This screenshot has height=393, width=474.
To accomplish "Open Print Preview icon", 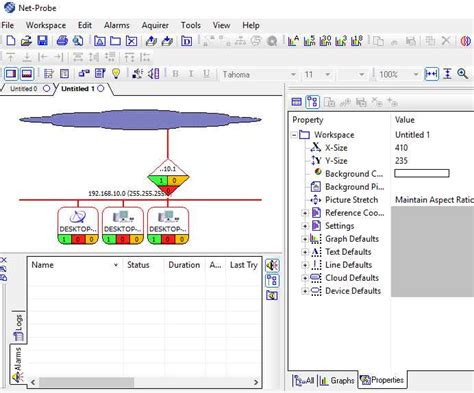I will (x=78, y=41).
